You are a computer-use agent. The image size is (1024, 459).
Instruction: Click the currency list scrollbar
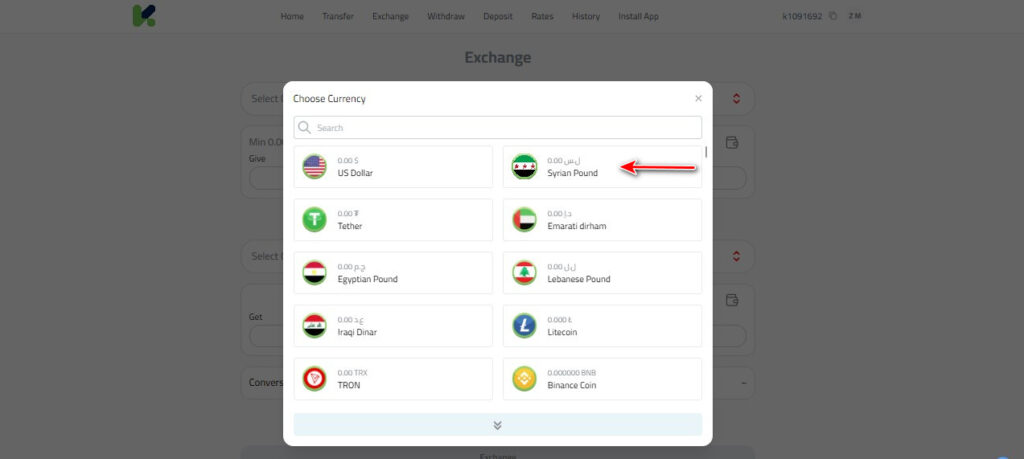[x=706, y=152]
